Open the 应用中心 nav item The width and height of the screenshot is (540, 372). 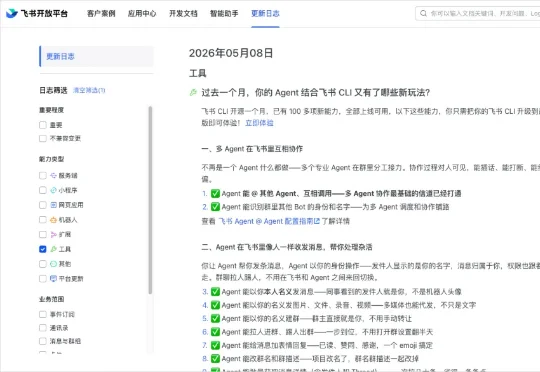[x=142, y=13]
